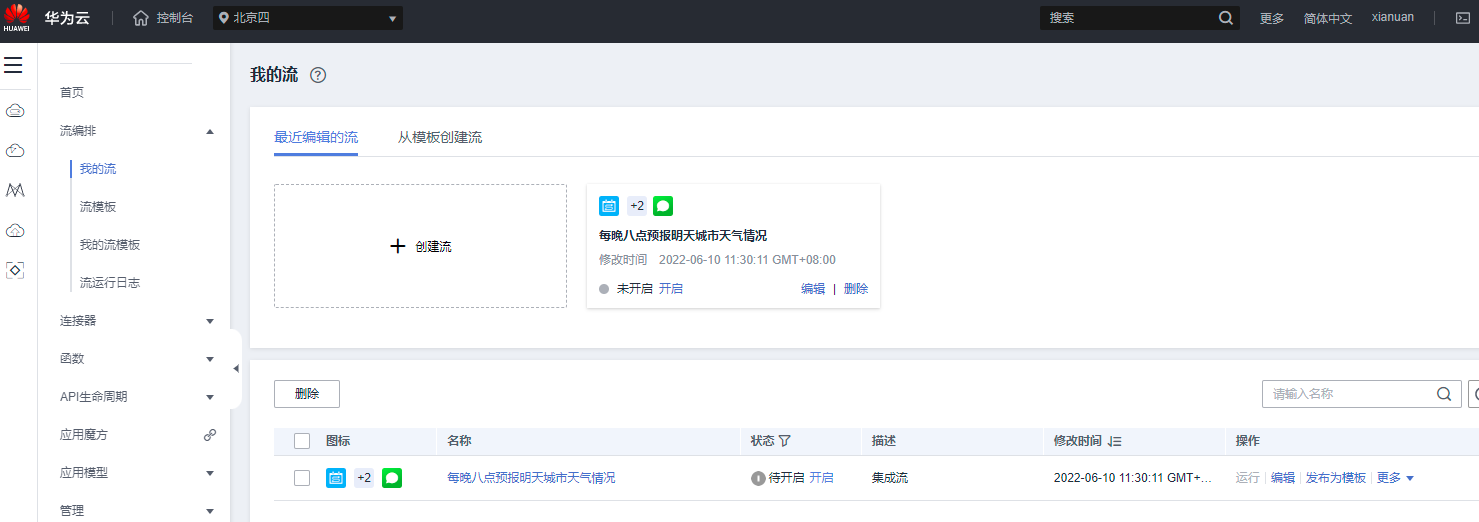Click the help question mark beside 我的流

point(318,75)
